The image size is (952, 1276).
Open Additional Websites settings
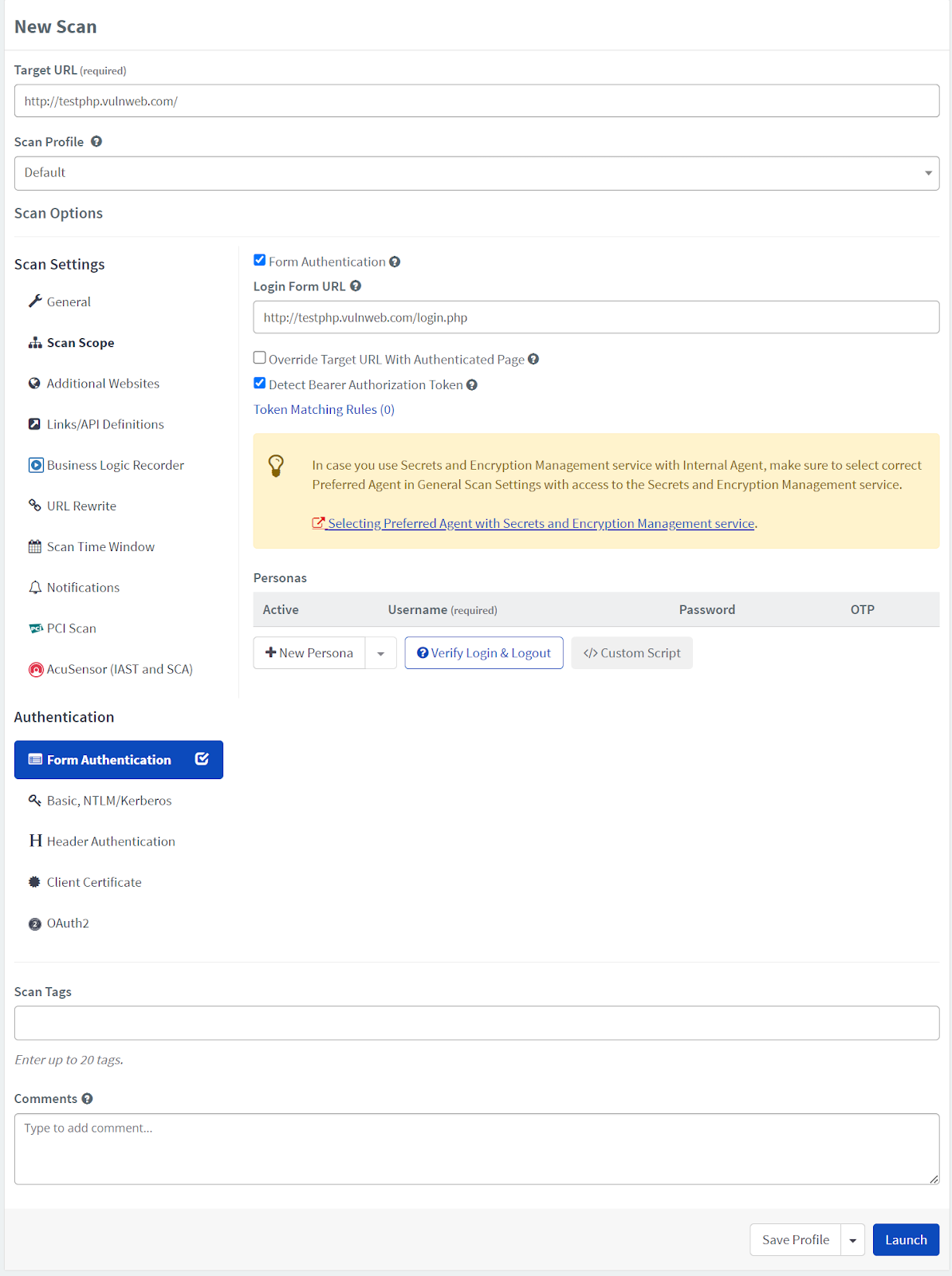click(x=103, y=384)
